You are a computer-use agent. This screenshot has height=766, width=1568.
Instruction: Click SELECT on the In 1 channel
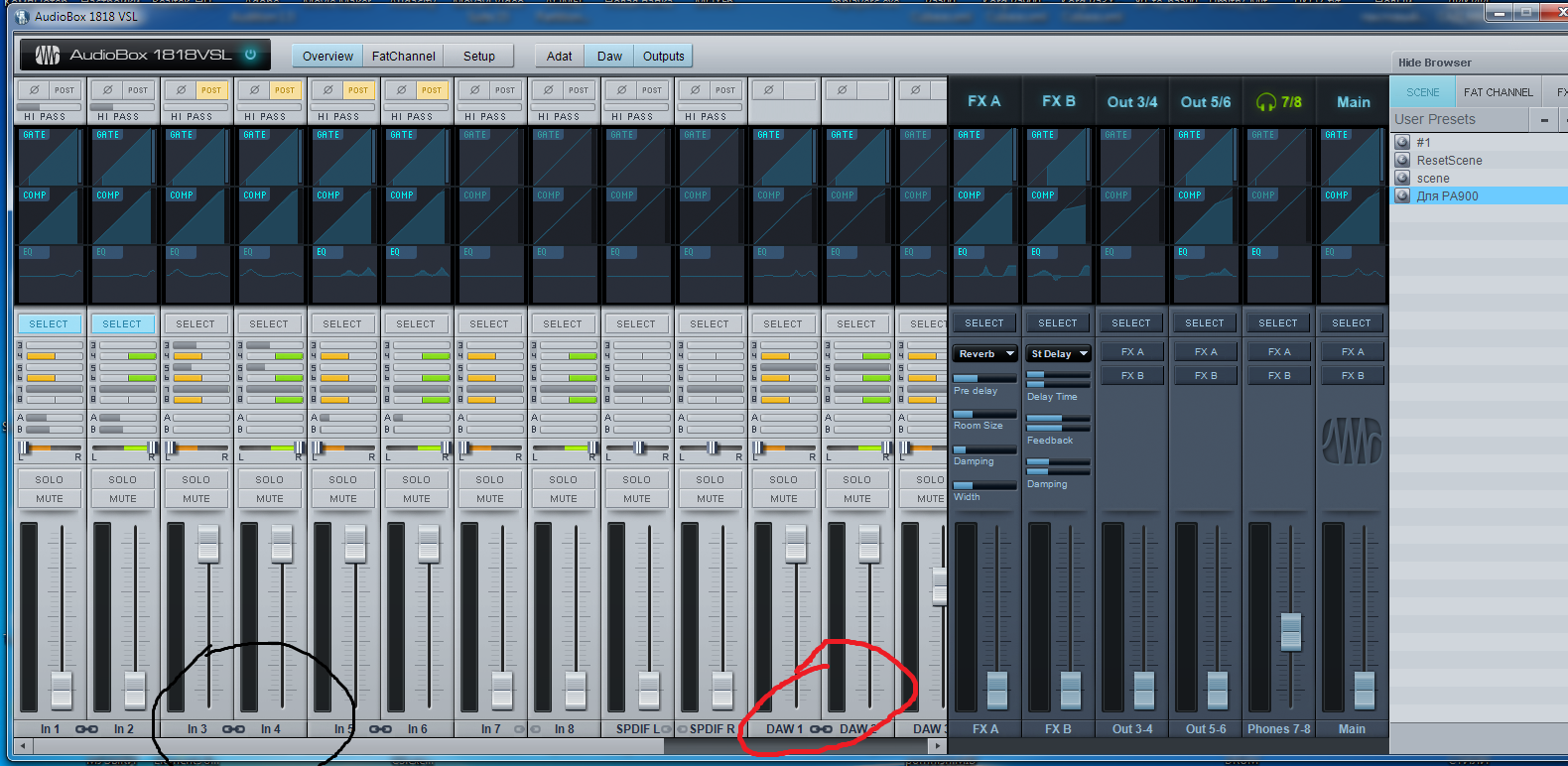49,323
